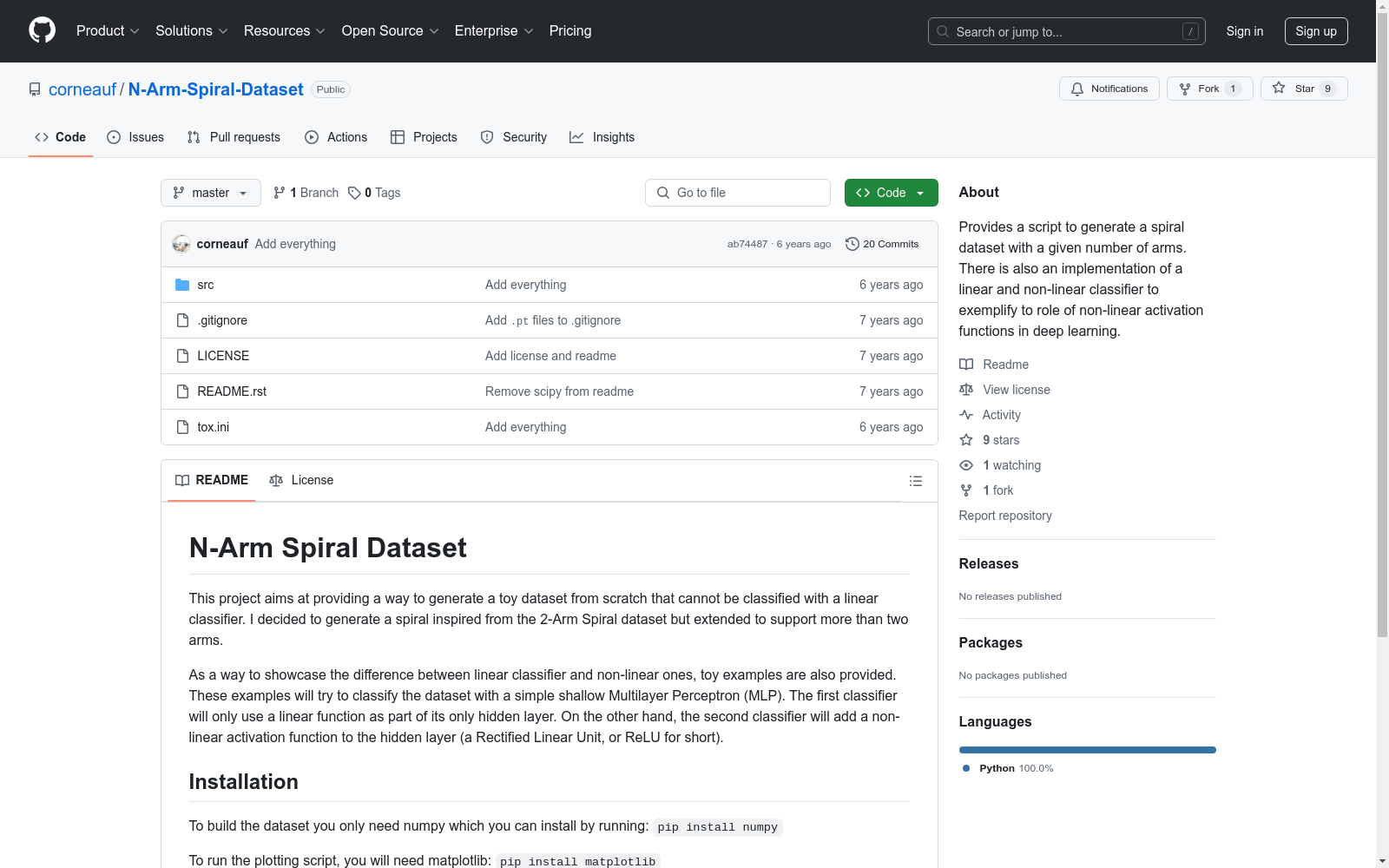Image resolution: width=1389 pixels, height=868 pixels.
Task: Open the Releases heading link
Action: (x=989, y=563)
